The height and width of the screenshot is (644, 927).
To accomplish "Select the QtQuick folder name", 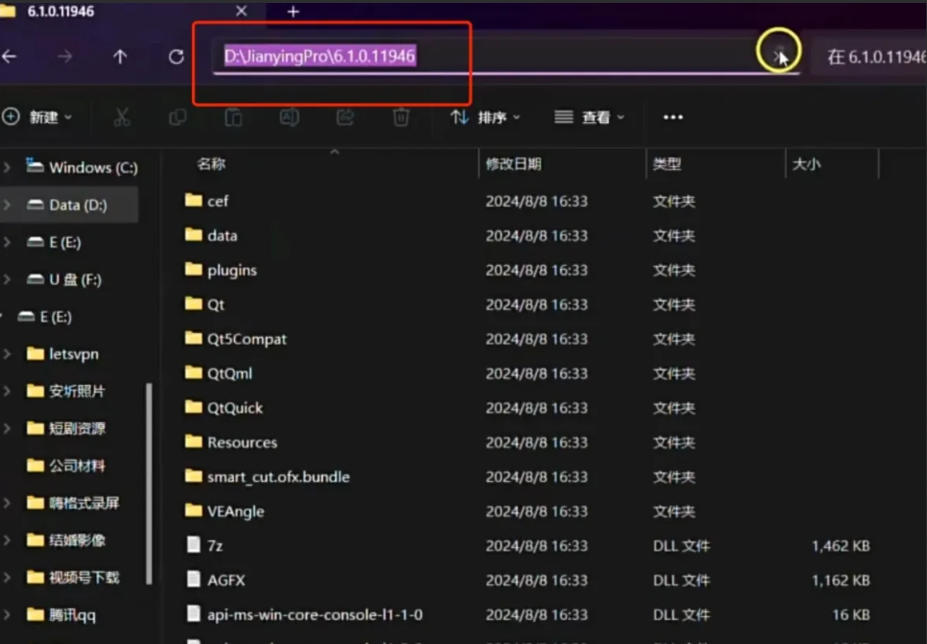I will [x=235, y=407].
